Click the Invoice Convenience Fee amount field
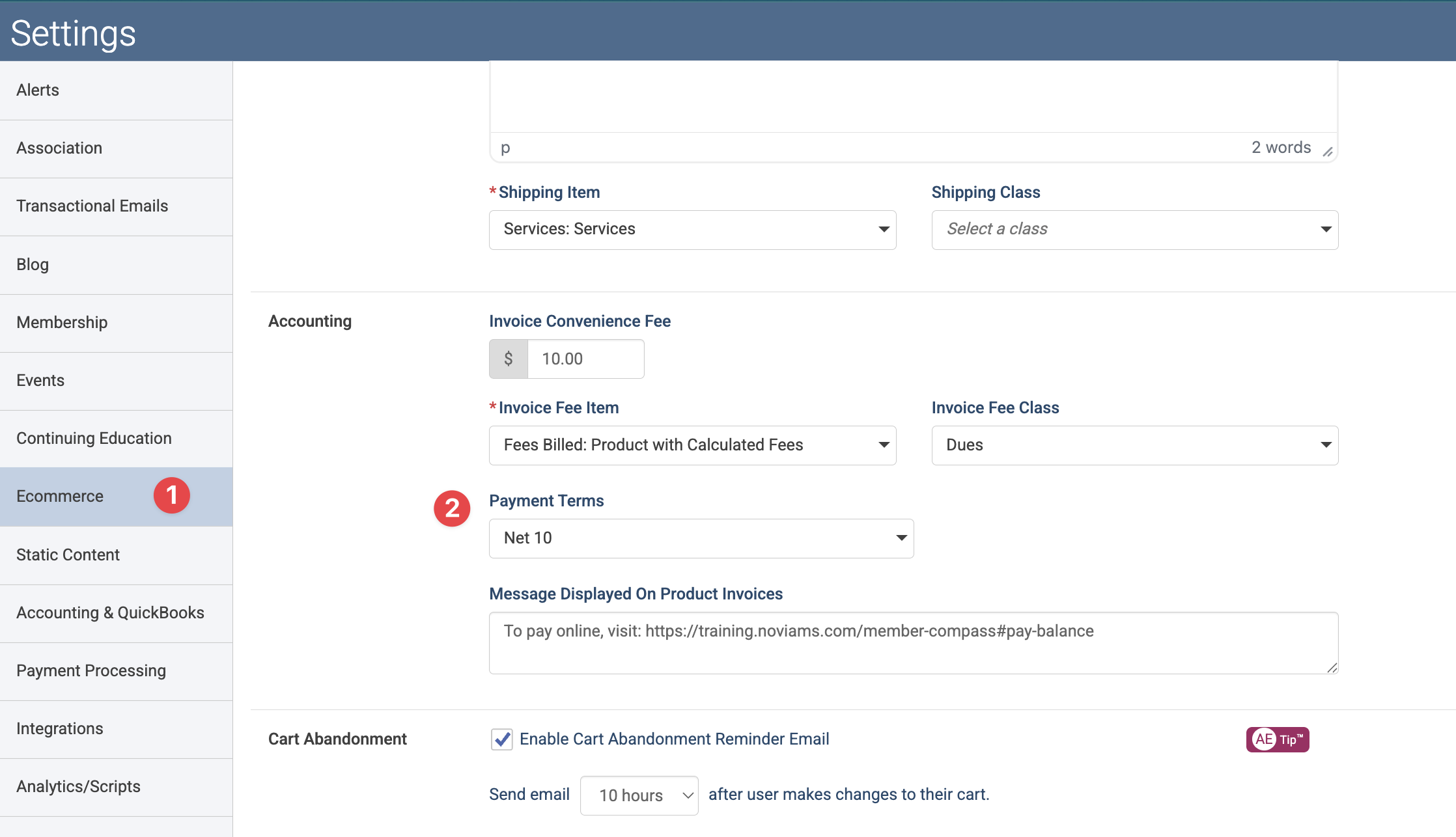This screenshot has width=1456, height=837. click(585, 359)
